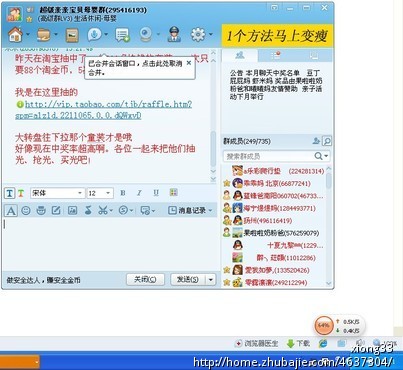Select the screenshot scissors tool
403x370 pixels.
click(x=103, y=210)
